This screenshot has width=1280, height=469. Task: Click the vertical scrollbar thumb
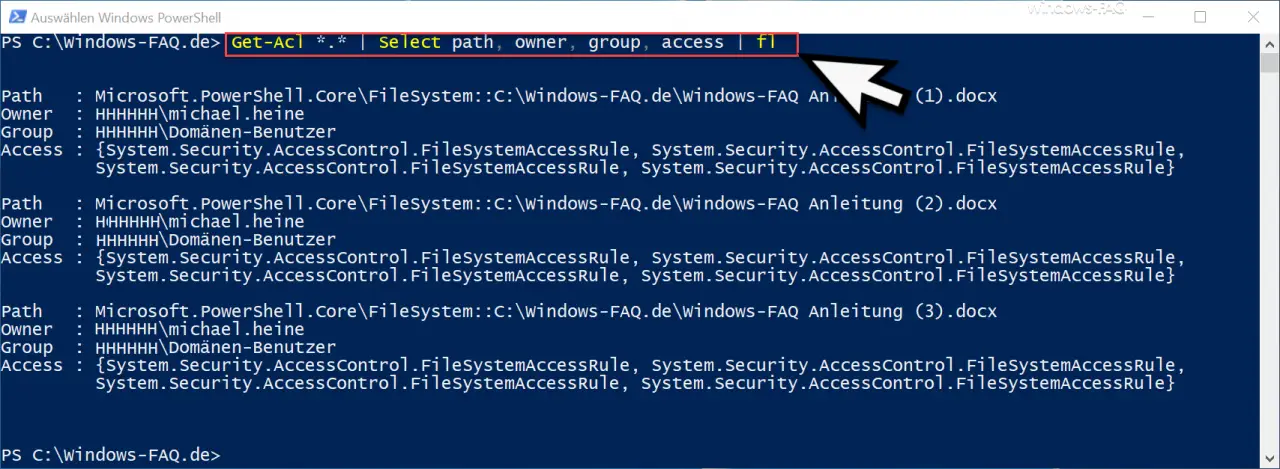[1270, 63]
